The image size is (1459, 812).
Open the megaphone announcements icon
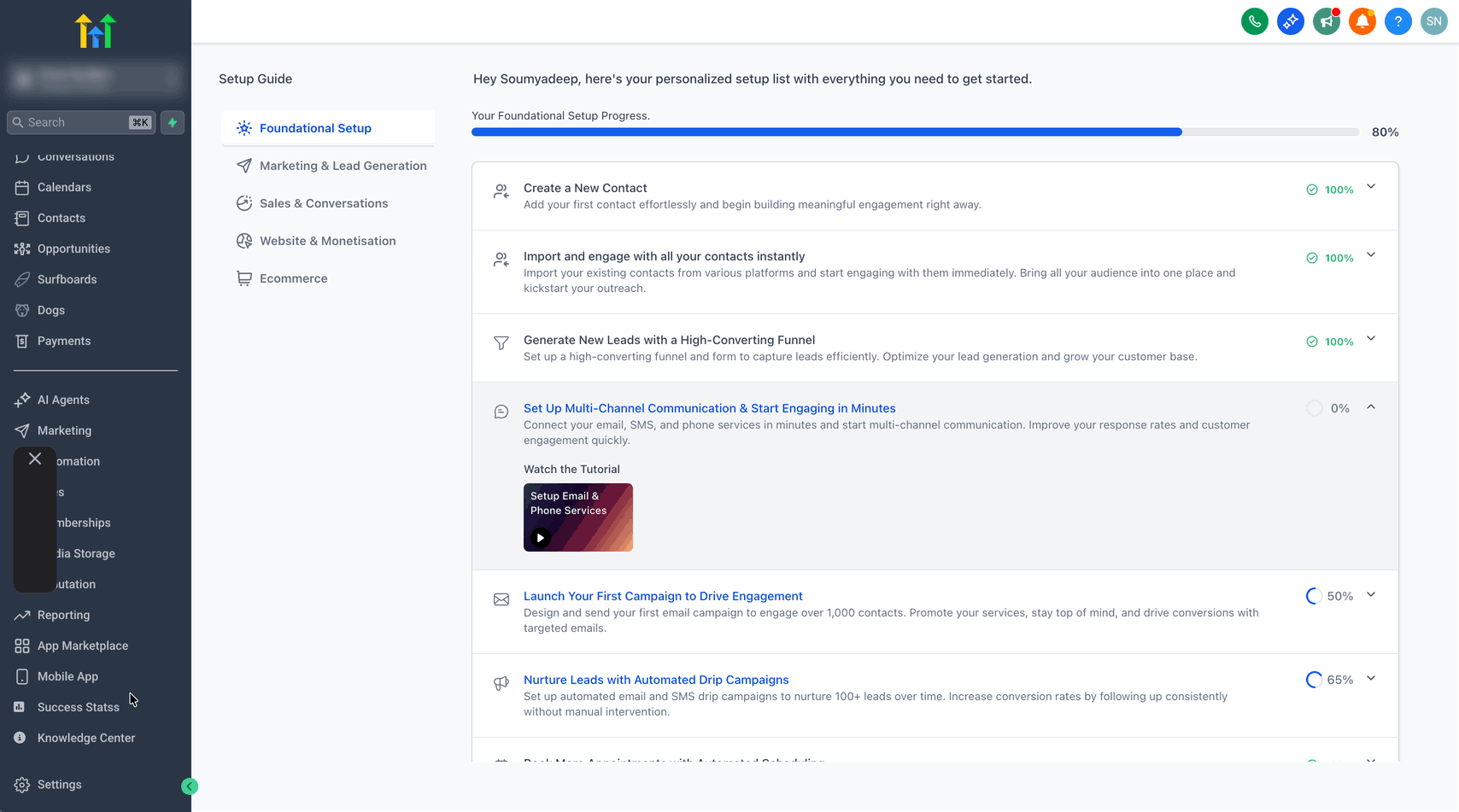click(1326, 21)
